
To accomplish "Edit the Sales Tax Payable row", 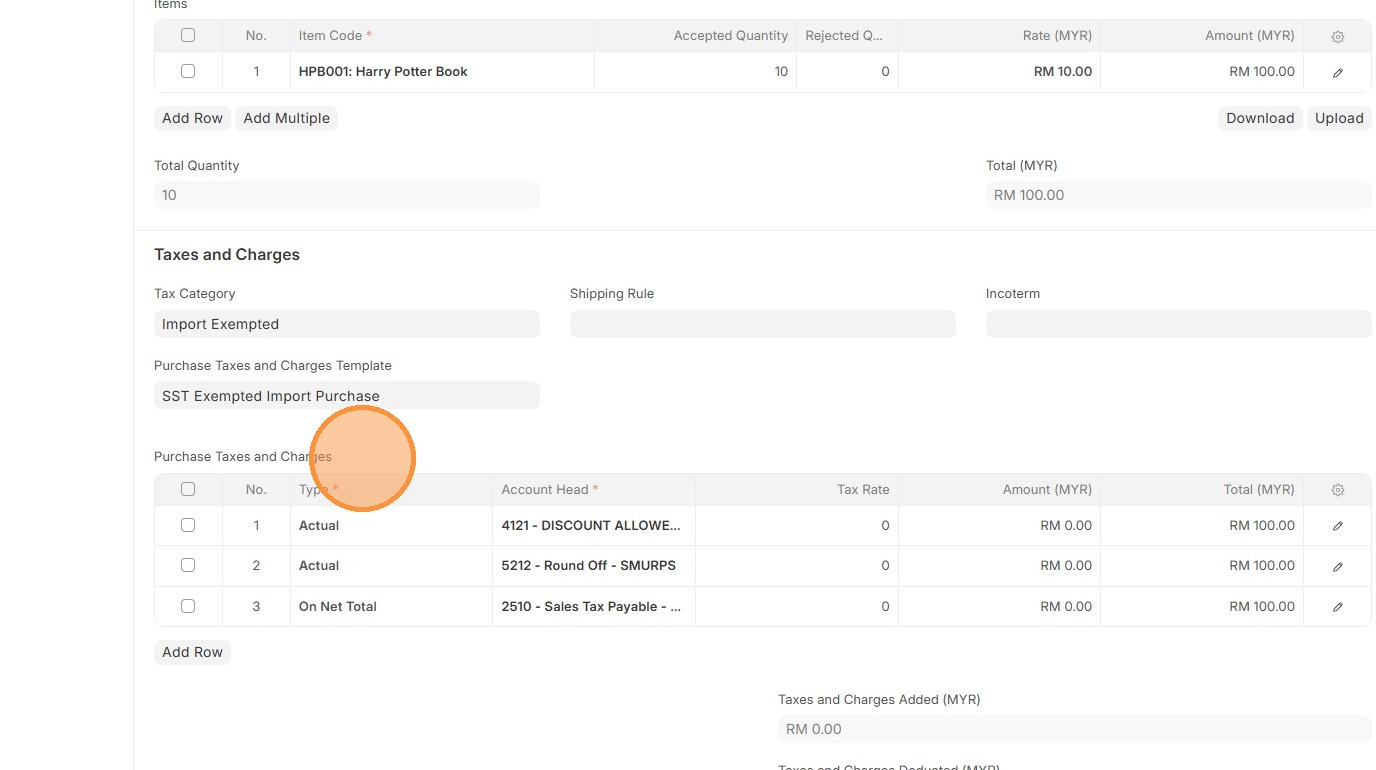I will (1337, 607).
